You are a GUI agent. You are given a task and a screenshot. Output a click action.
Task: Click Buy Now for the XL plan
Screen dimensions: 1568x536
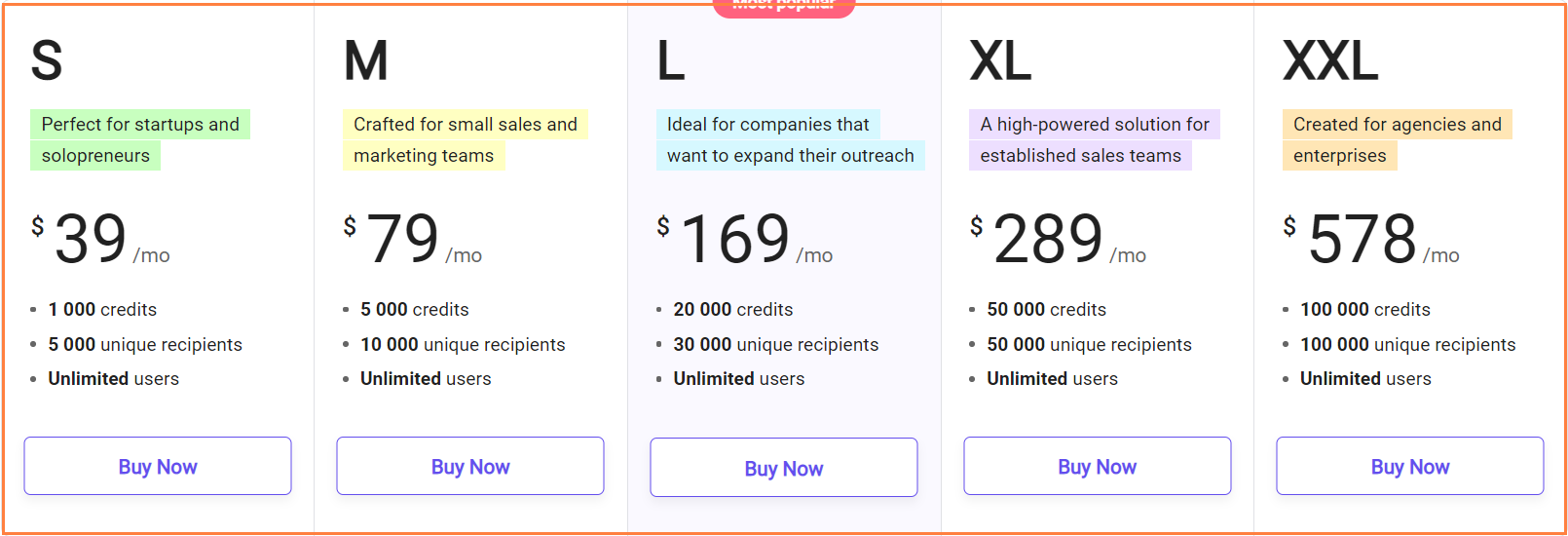[1098, 466]
